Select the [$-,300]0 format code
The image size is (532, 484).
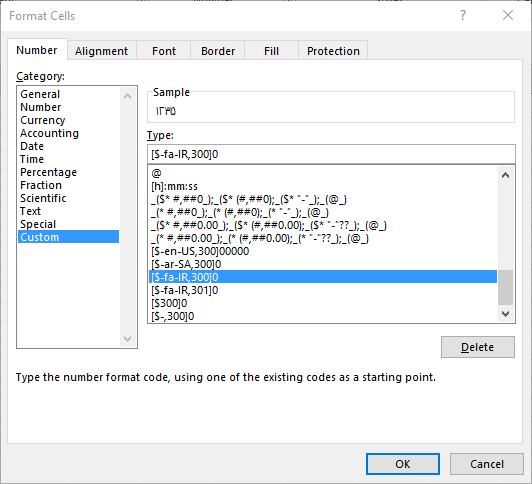(x=323, y=316)
